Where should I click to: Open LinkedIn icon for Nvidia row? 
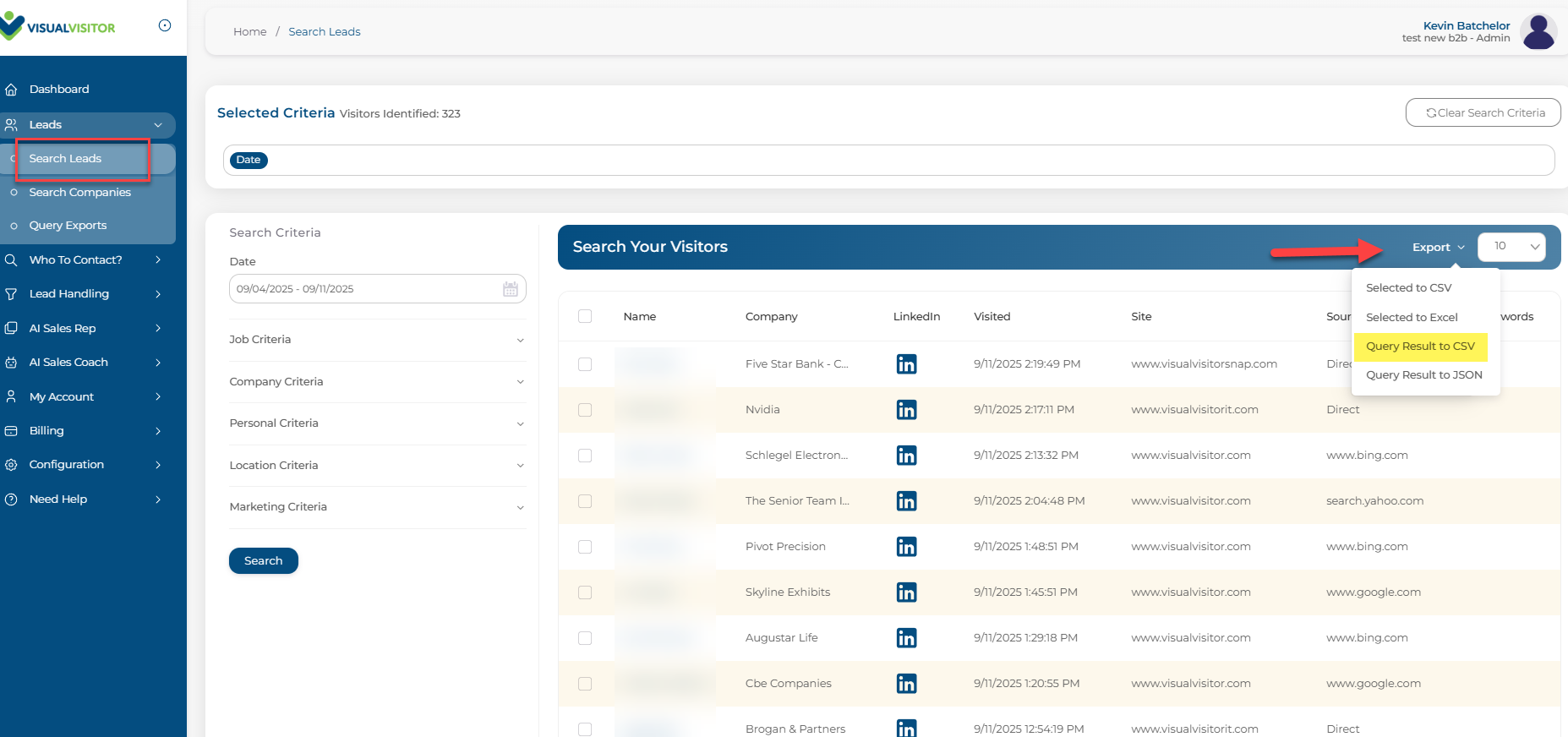906,410
